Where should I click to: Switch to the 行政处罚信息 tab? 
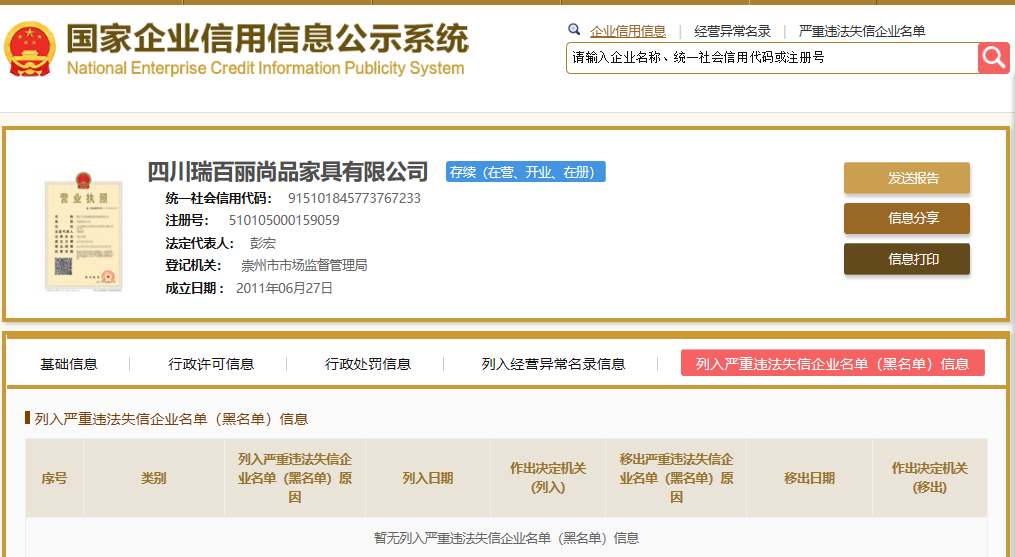point(368,364)
